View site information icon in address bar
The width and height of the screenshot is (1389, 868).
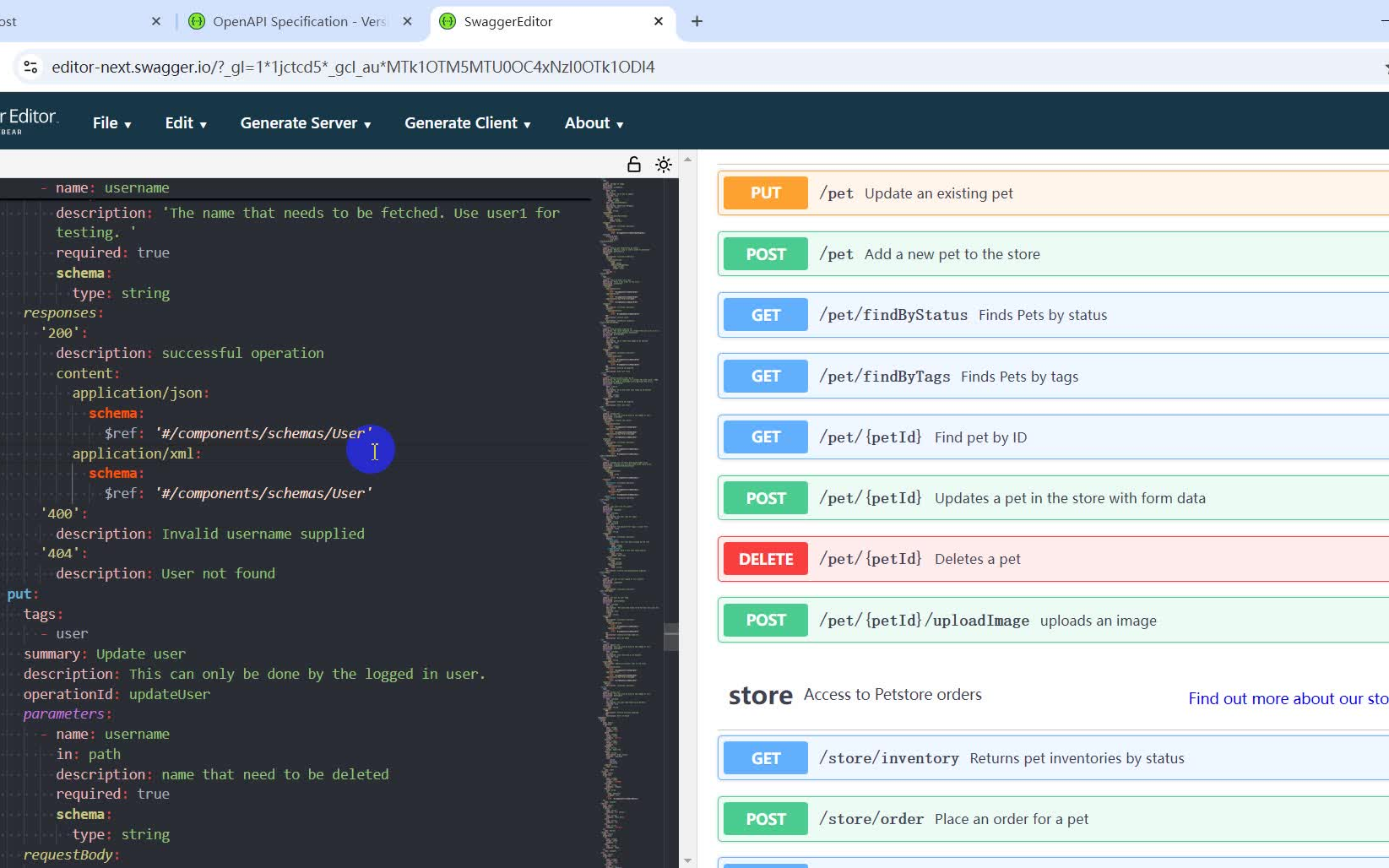click(x=30, y=67)
